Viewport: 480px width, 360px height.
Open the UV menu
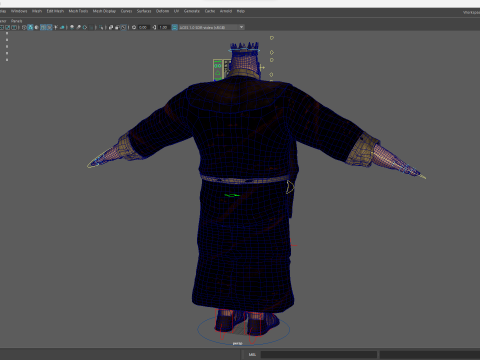coord(176,11)
